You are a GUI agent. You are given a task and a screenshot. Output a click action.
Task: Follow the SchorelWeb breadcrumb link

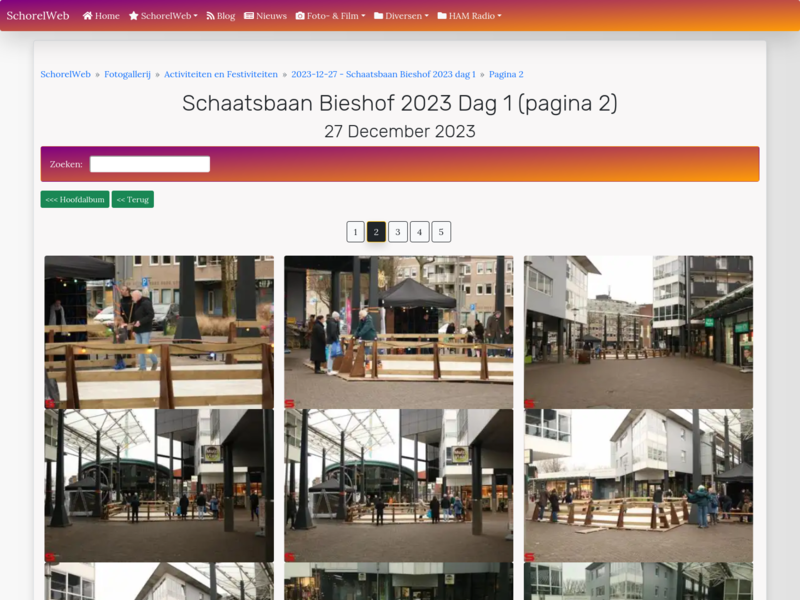click(65, 74)
